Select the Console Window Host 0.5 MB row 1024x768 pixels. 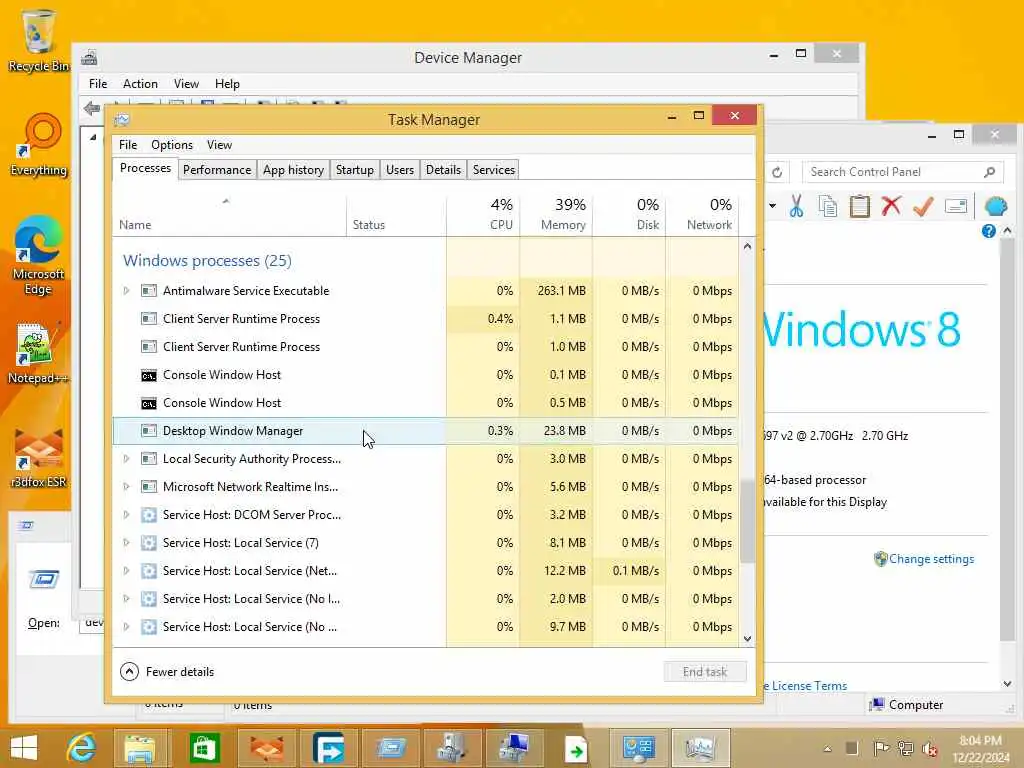(x=426, y=403)
